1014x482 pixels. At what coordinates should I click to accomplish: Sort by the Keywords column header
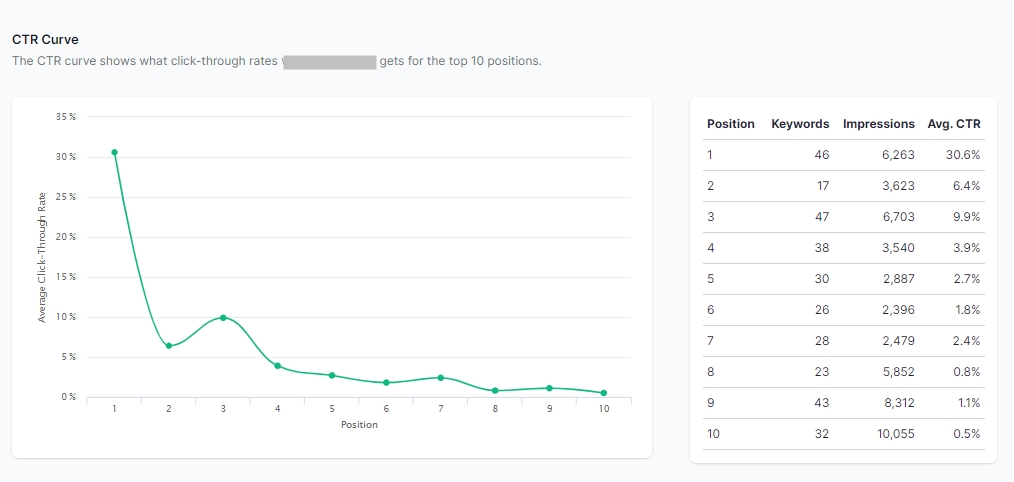(800, 124)
